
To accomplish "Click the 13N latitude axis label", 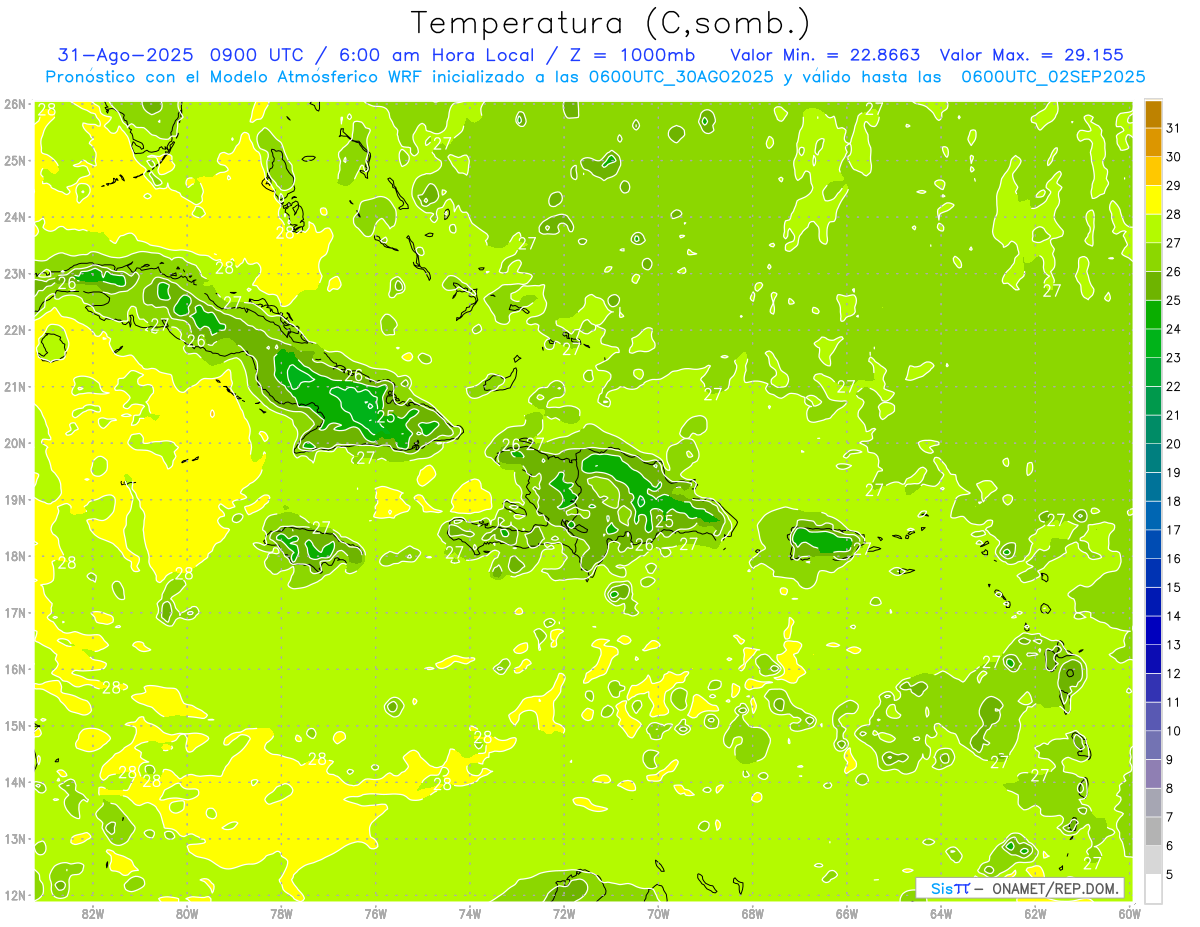I will pos(15,839).
